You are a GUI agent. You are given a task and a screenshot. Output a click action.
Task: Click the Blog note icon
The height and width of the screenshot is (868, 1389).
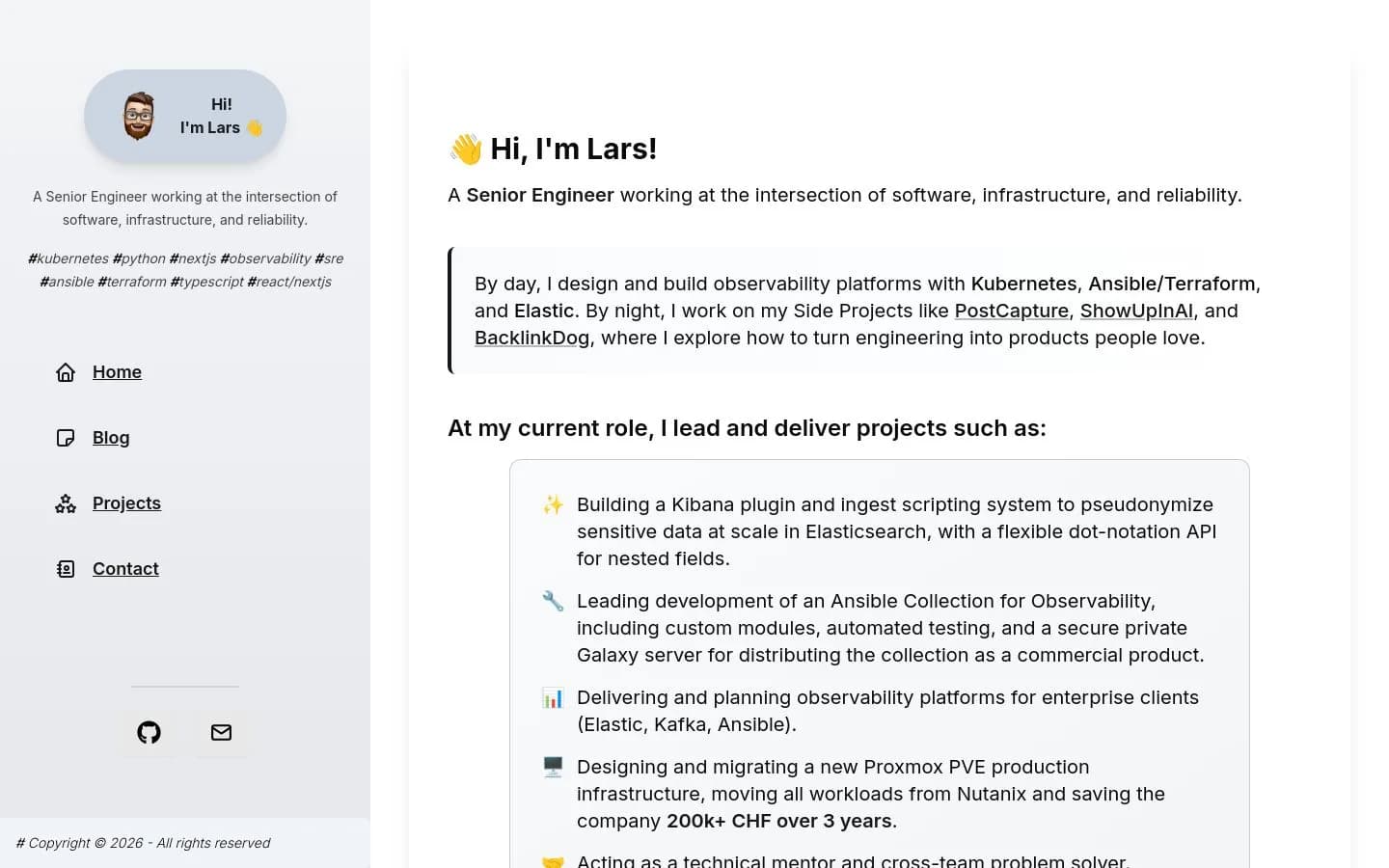(66, 438)
